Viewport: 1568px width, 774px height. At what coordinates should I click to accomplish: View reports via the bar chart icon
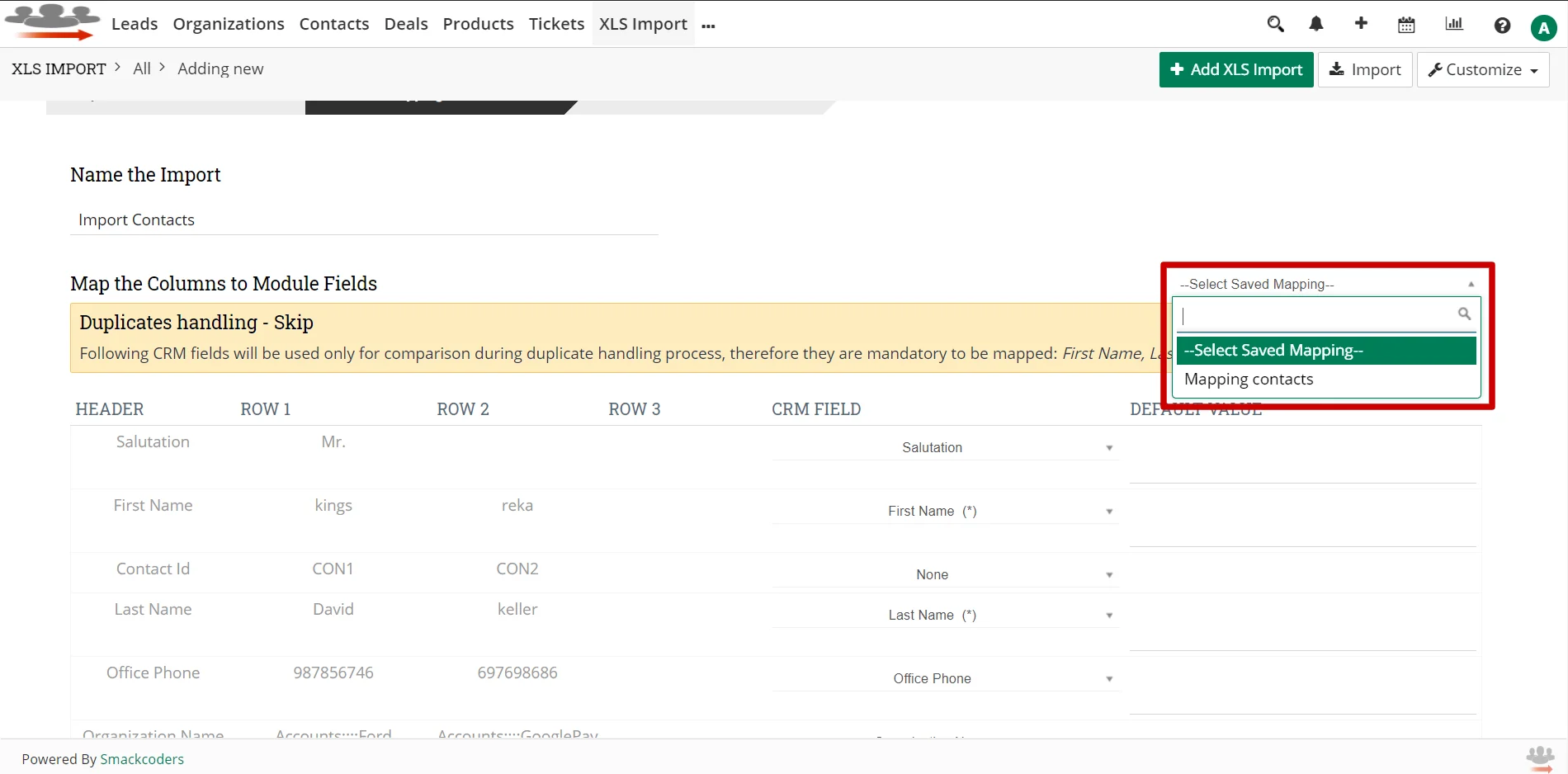pos(1453,24)
